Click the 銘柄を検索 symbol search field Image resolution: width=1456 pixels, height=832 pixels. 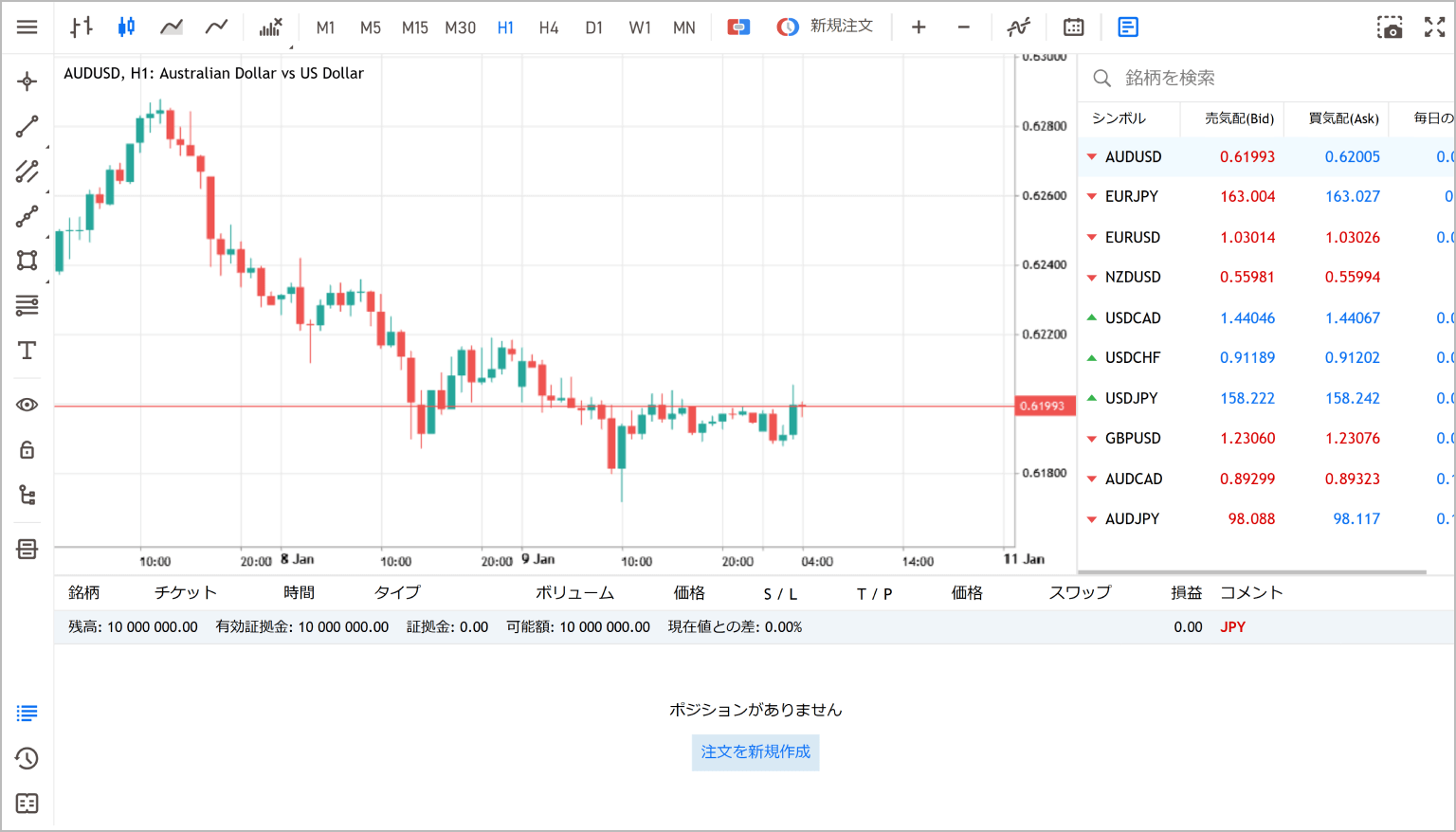click(x=1266, y=78)
